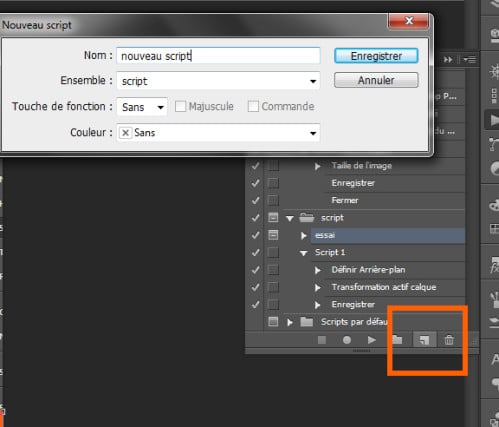Toggle dialog box for Fermer step
Image resolution: width=499 pixels, height=427 pixels.
click(x=273, y=200)
